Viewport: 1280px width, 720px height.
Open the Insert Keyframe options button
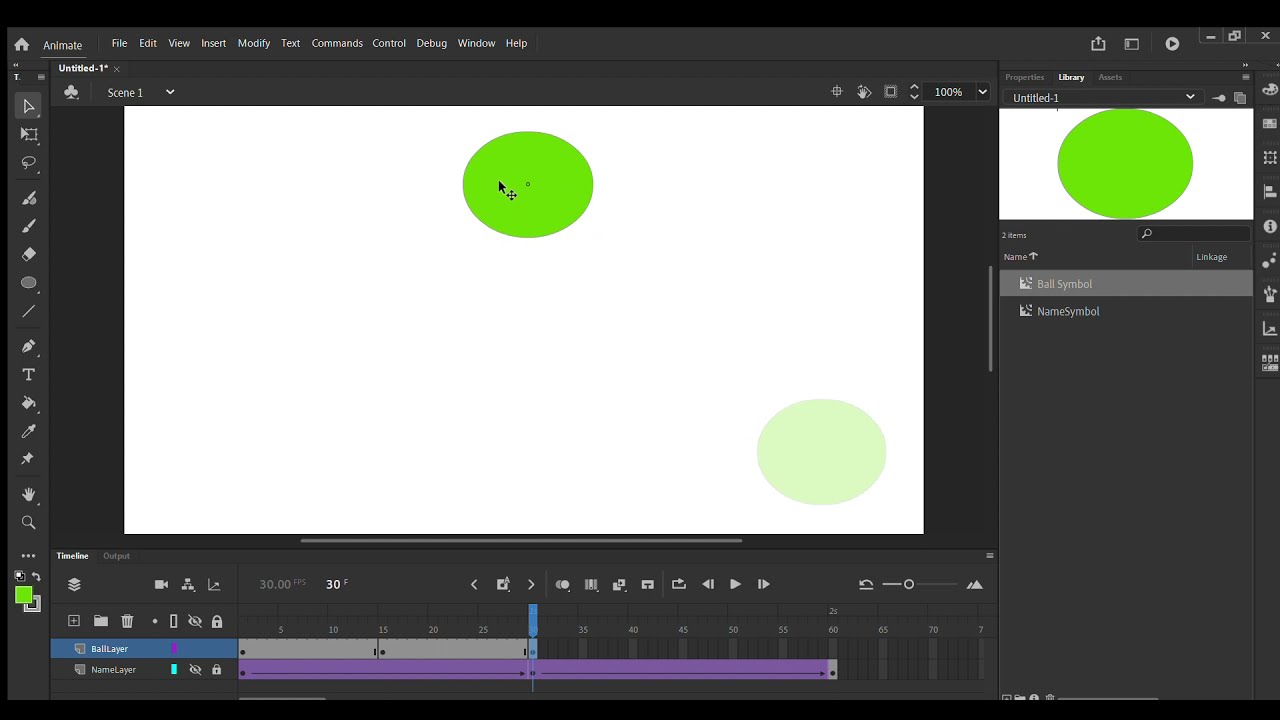click(503, 585)
